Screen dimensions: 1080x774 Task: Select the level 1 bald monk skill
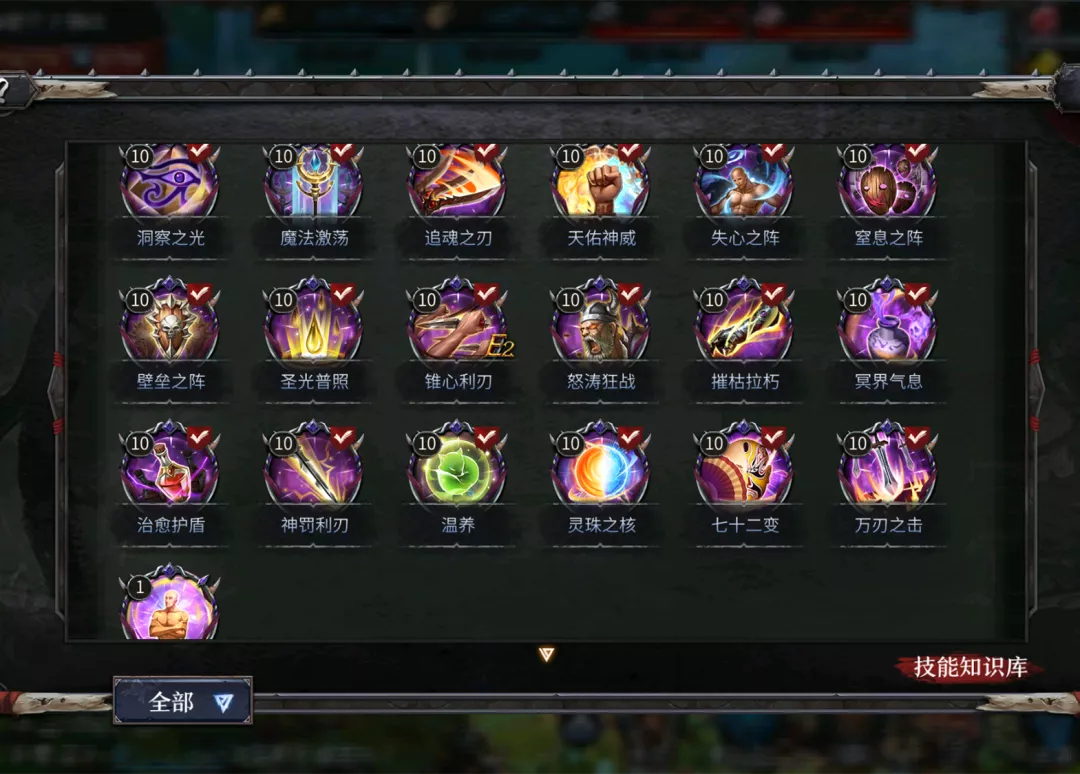(x=170, y=603)
